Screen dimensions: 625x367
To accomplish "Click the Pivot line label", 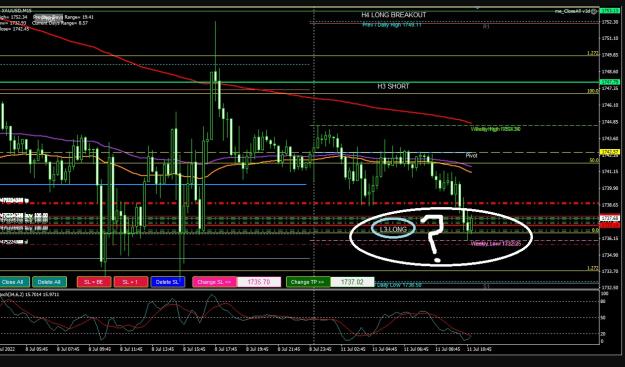I will click(x=472, y=155).
